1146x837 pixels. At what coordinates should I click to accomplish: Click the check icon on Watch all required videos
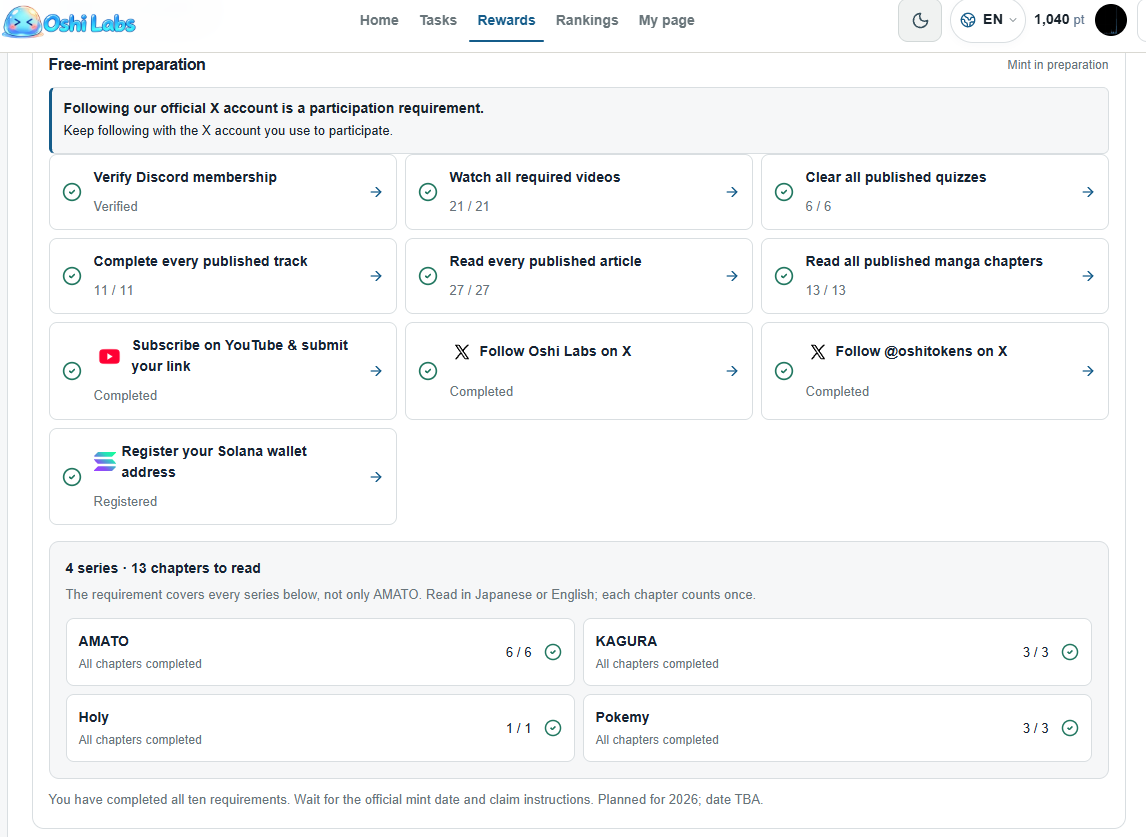pos(428,192)
